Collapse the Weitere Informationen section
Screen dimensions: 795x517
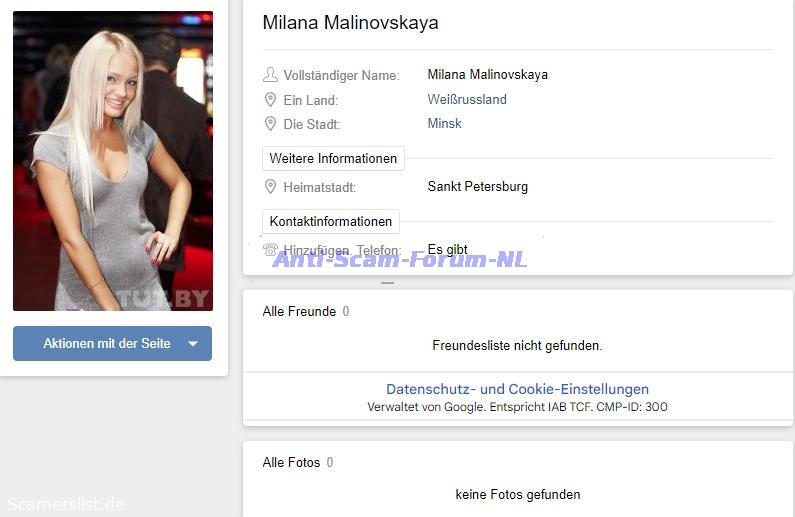click(333, 158)
